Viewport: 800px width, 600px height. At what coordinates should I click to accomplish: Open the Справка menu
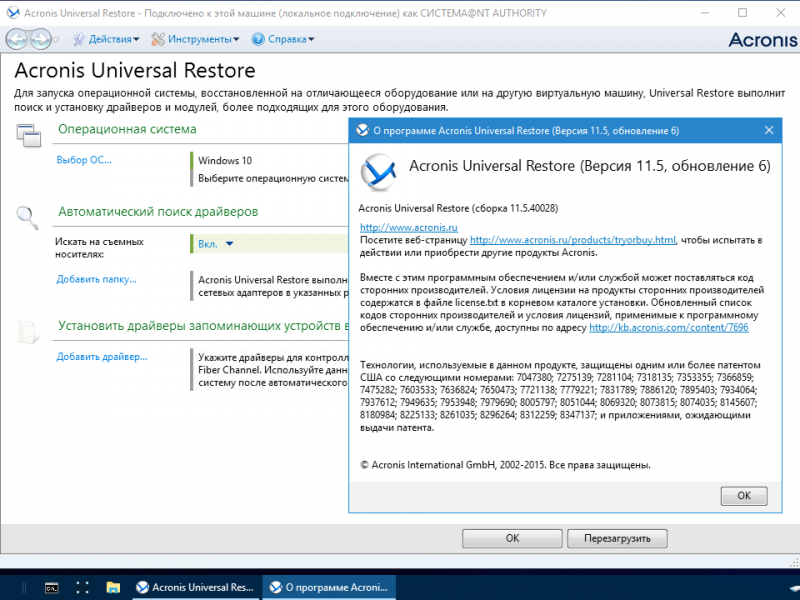tap(291, 39)
